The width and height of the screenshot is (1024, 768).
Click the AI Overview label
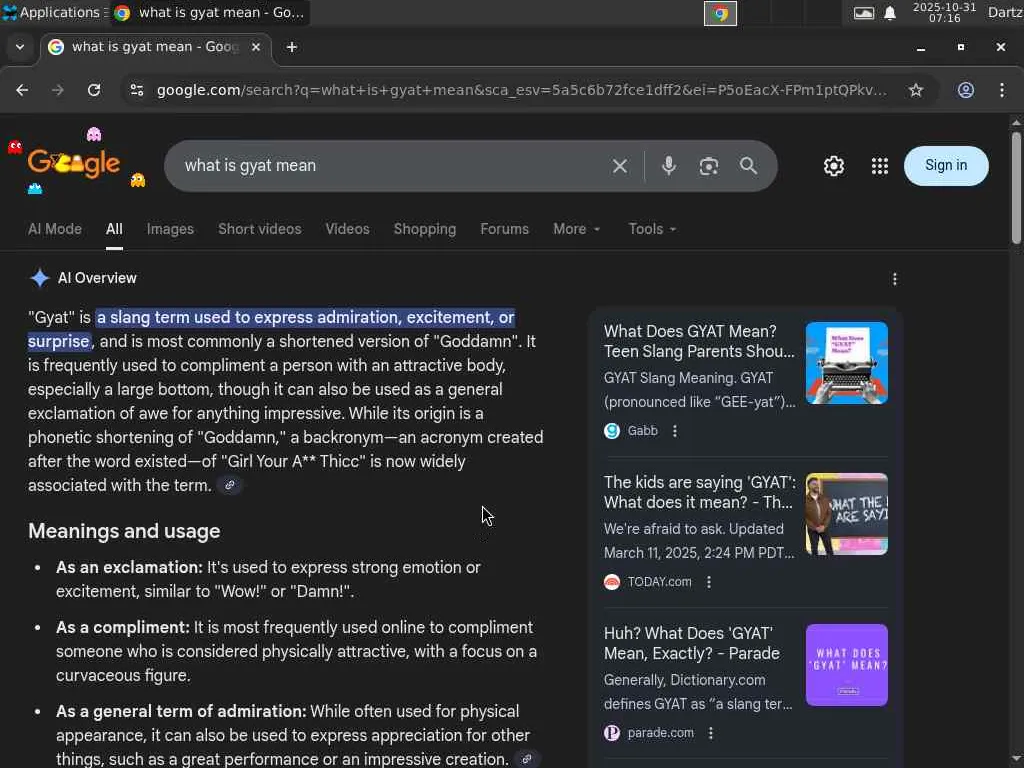(97, 278)
